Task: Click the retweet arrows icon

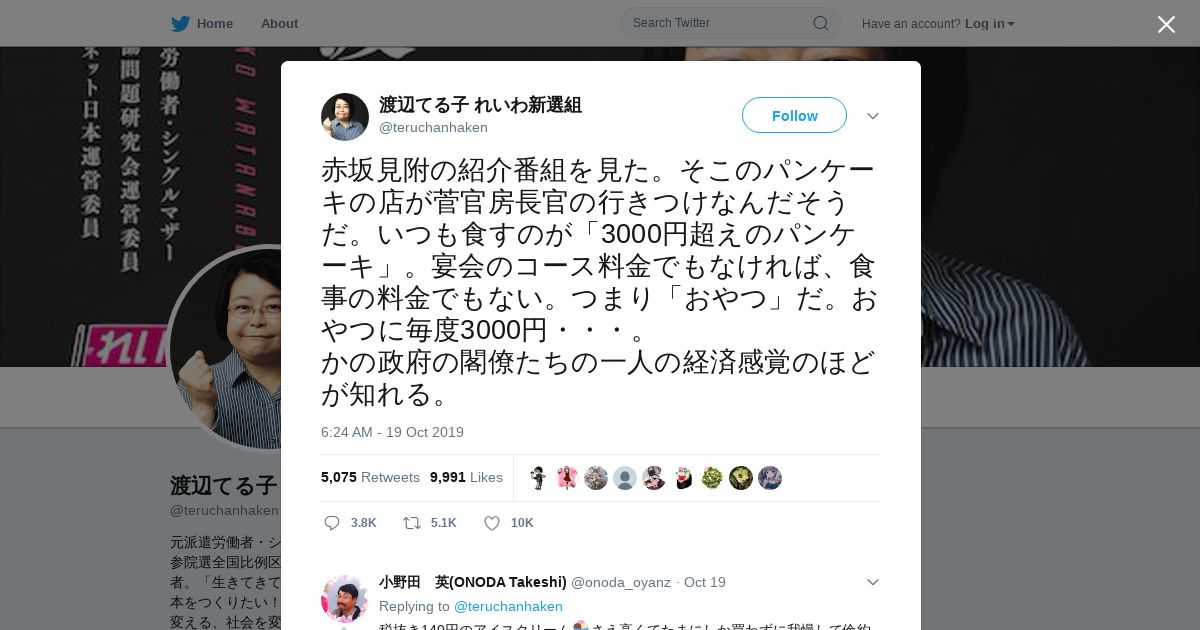Action: coord(411,523)
